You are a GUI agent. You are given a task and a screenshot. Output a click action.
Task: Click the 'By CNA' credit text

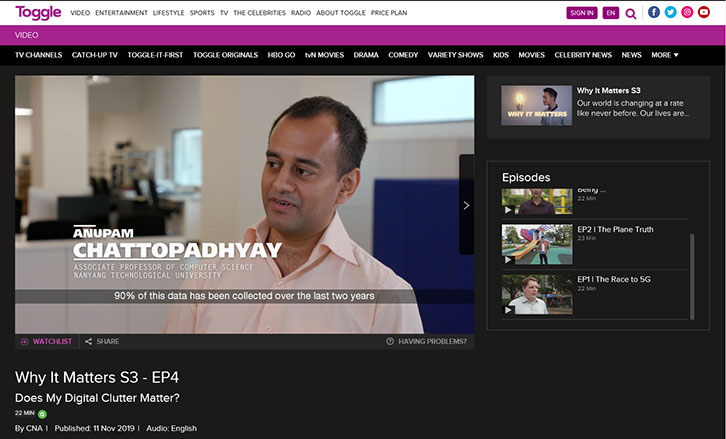pos(28,428)
